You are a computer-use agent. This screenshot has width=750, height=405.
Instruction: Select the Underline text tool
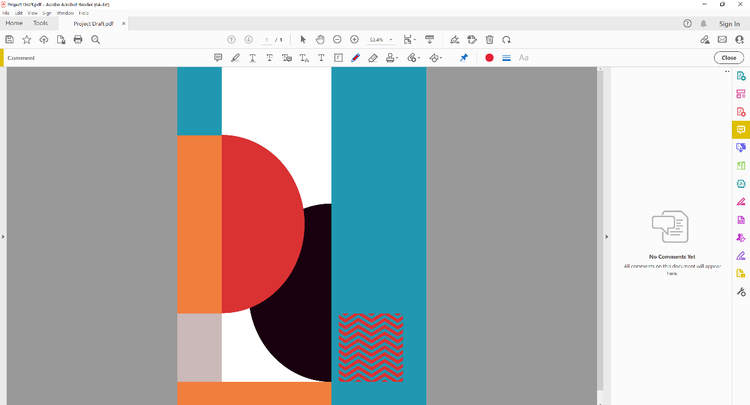(x=253, y=58)
